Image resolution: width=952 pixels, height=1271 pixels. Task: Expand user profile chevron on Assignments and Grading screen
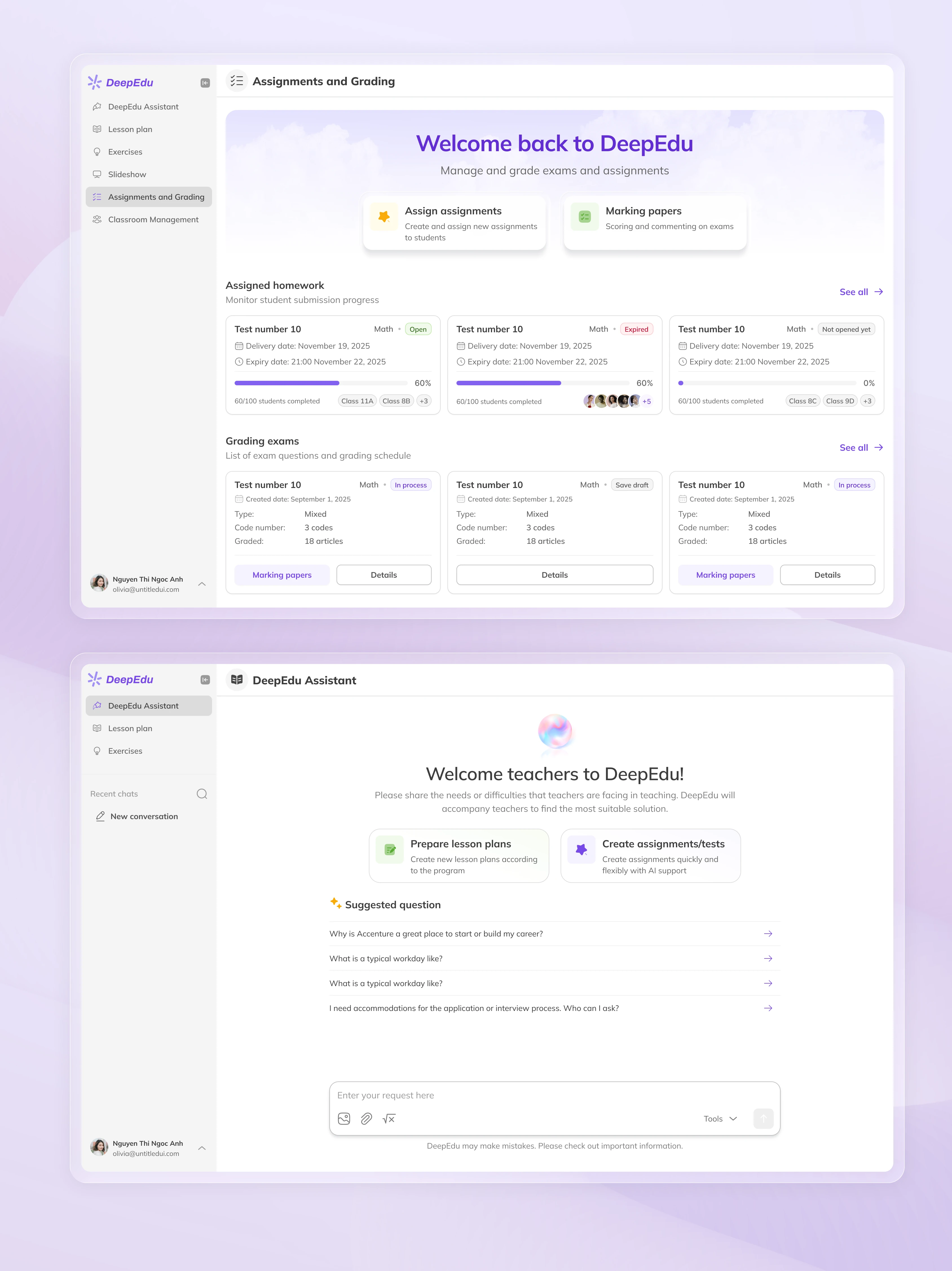coord(202,584)
